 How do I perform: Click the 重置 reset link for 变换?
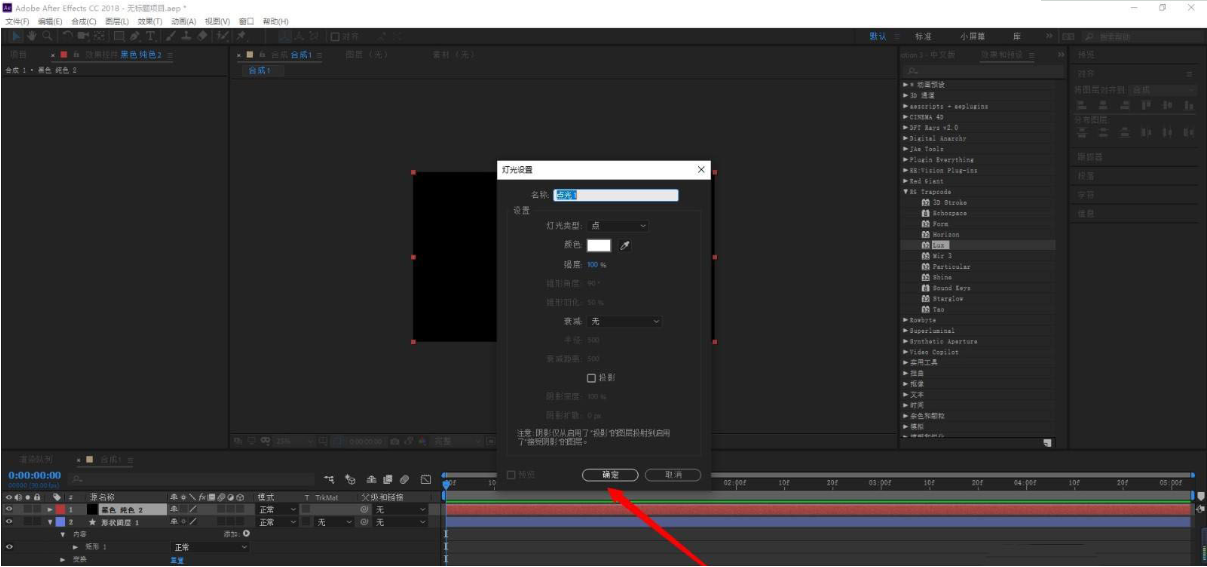pyautogui.click(x=177, y=560)
